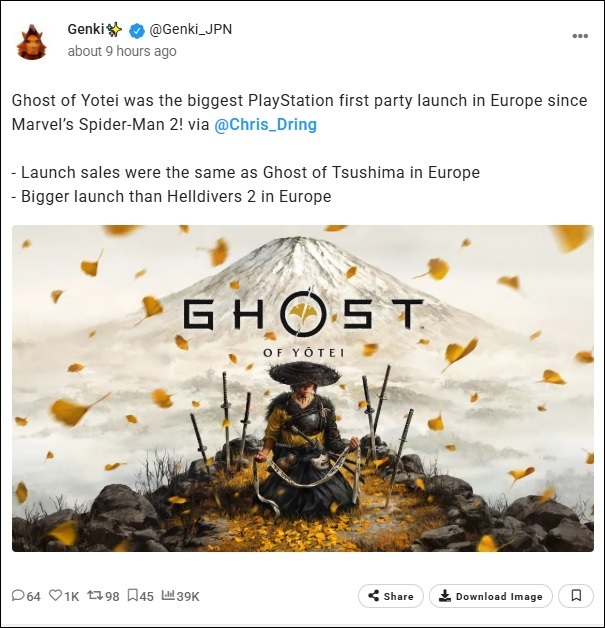Click Genki's profile avatar picture

[32, 42]
